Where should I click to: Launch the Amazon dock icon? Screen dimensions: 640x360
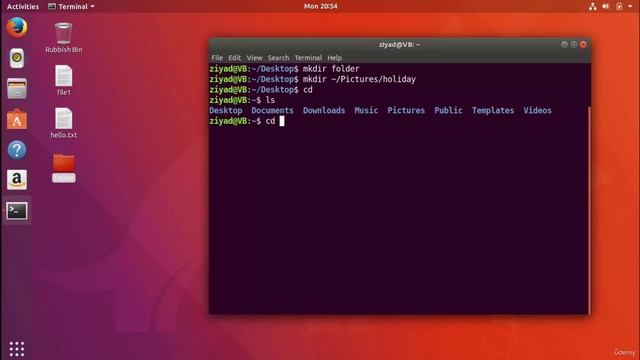coord(17,180)
